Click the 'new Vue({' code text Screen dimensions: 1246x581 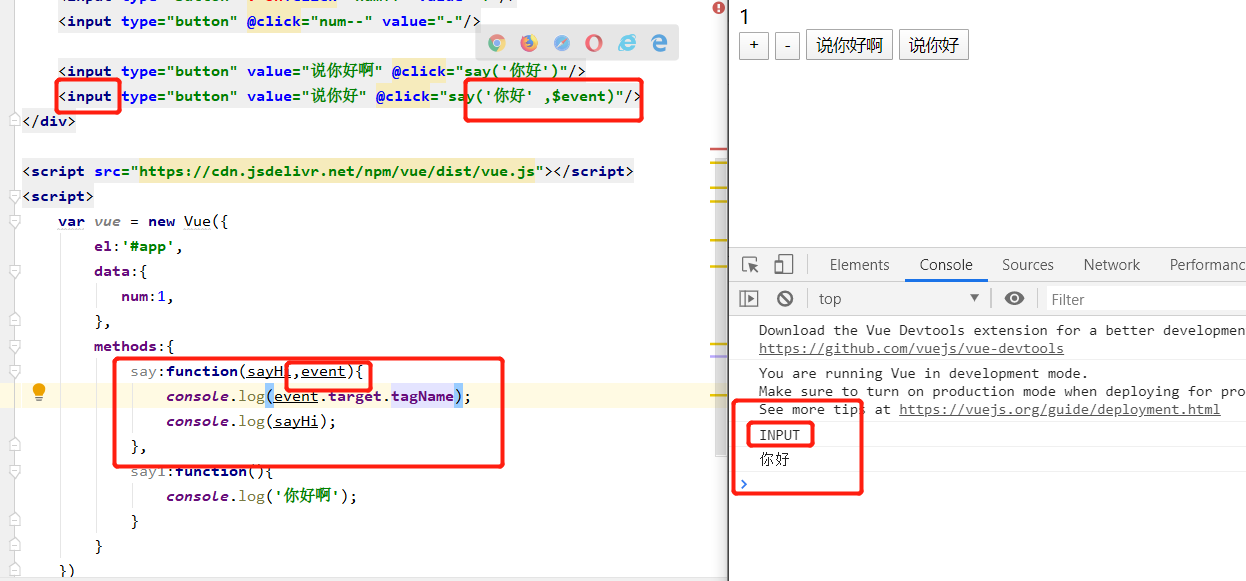click(x=188, y=221)
